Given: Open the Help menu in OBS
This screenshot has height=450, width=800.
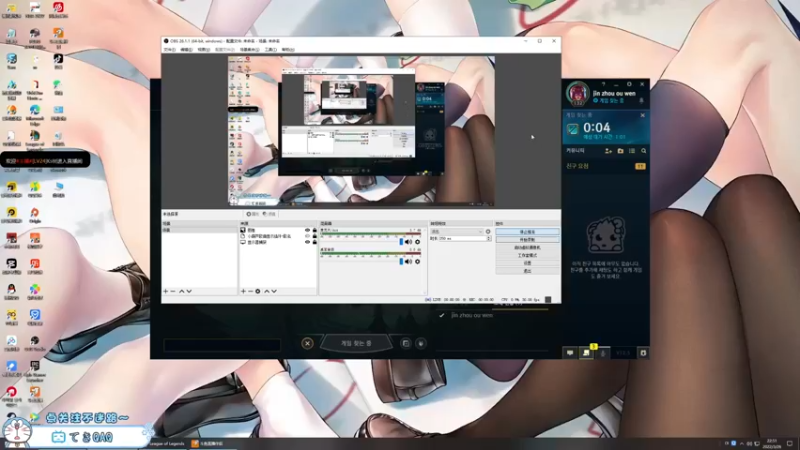Looking at the screenshot, I should (x=288, y=49).
